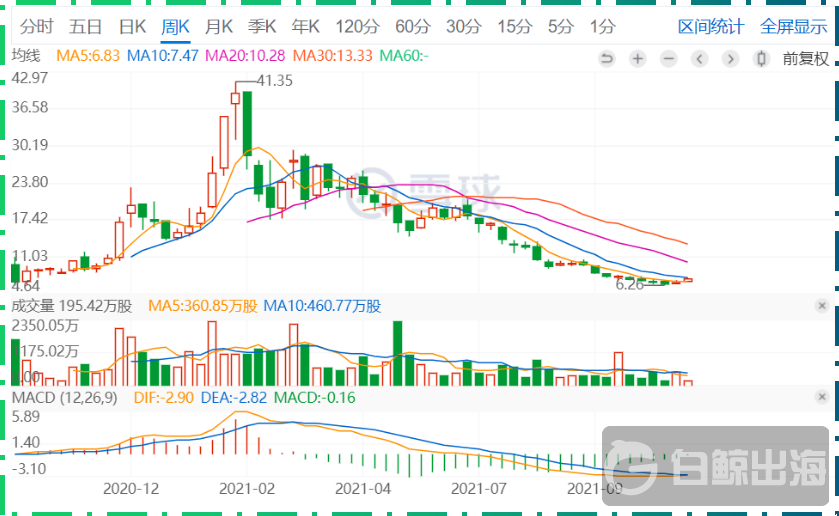Switch to the 分时 intraday tab
This screenshot has height=516, width=839.
37,27
